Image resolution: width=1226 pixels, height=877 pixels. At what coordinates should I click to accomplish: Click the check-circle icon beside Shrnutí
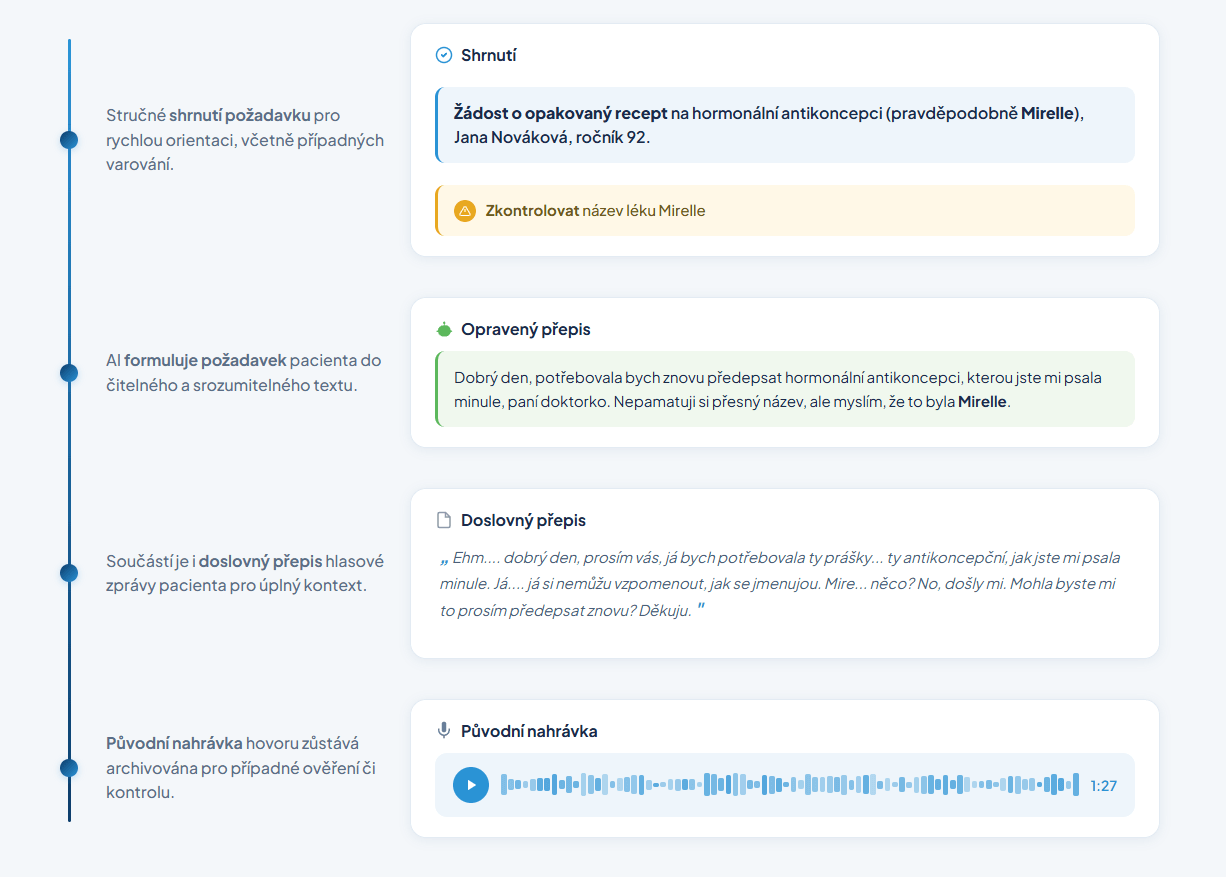[444, 55]
